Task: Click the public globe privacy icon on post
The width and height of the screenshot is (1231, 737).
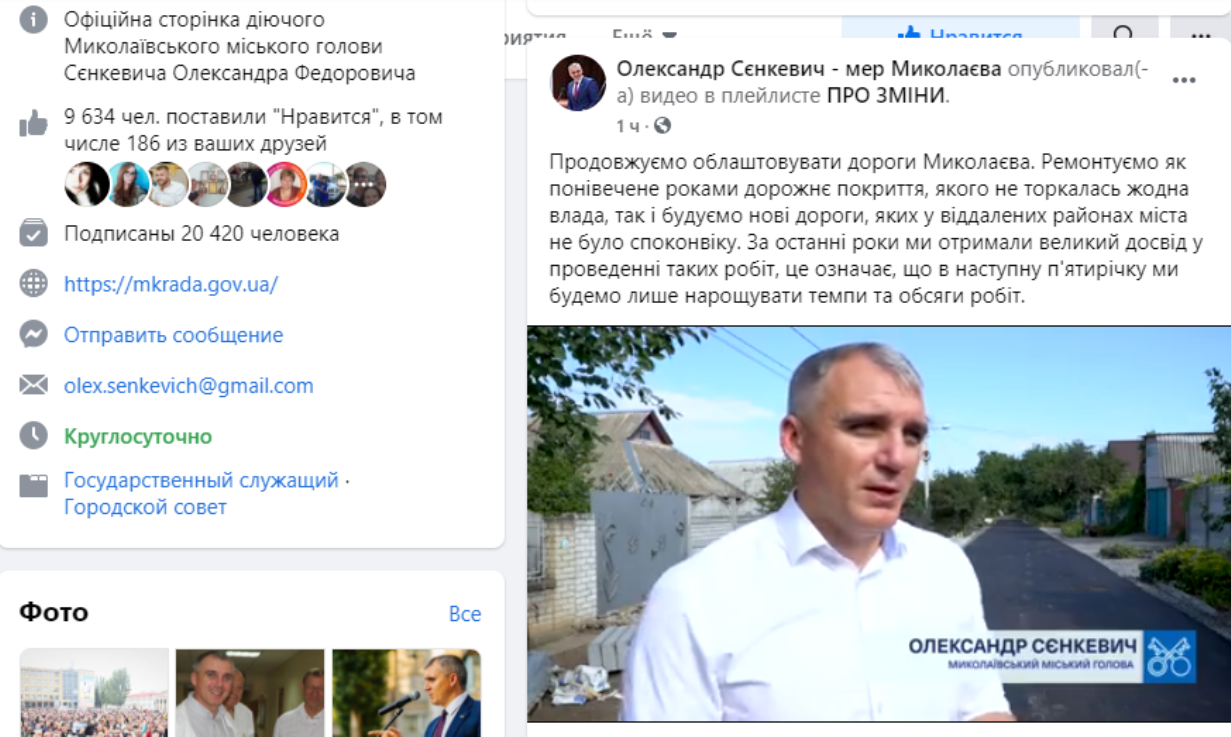Action: click(662, 126)
